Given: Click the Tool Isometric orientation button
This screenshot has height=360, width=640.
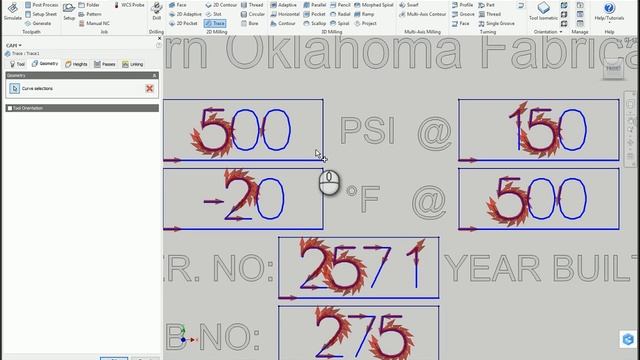Looking at the screenshot, I should [x=543, y=11].
